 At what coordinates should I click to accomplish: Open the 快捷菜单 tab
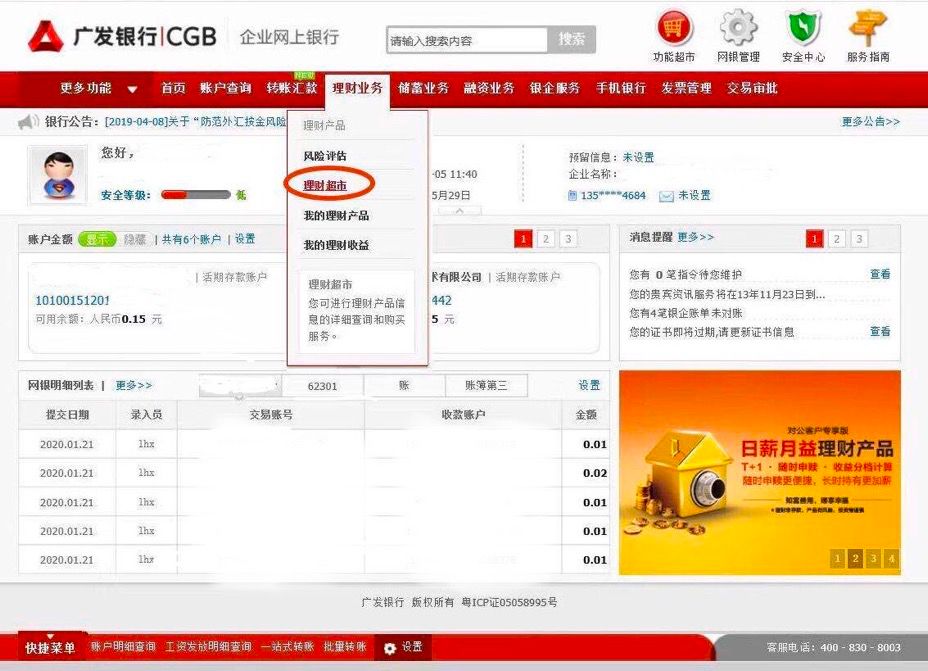click(x=50, y=647)
